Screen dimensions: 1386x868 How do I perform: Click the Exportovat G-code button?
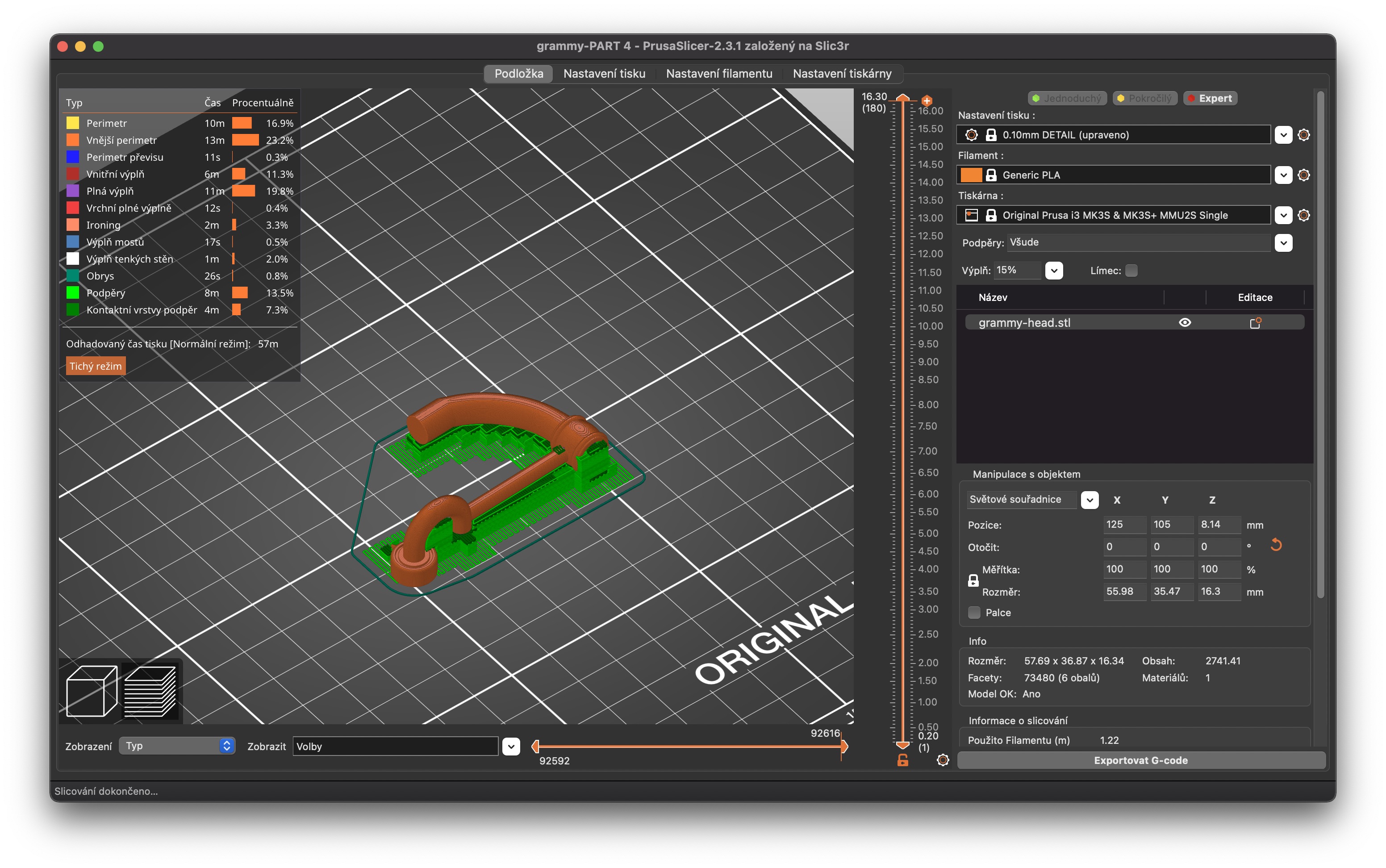1141,760
